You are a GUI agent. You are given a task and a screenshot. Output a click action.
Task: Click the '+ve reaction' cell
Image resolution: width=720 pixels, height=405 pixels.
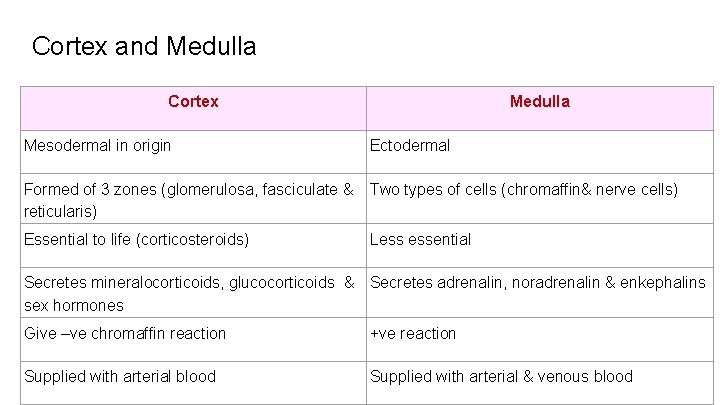click(413, 333)
